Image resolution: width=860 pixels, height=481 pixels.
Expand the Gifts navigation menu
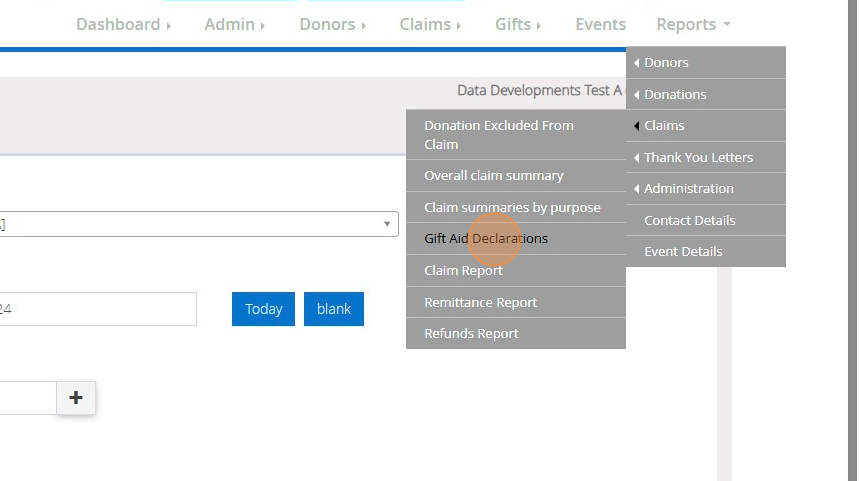pos(517,24)
